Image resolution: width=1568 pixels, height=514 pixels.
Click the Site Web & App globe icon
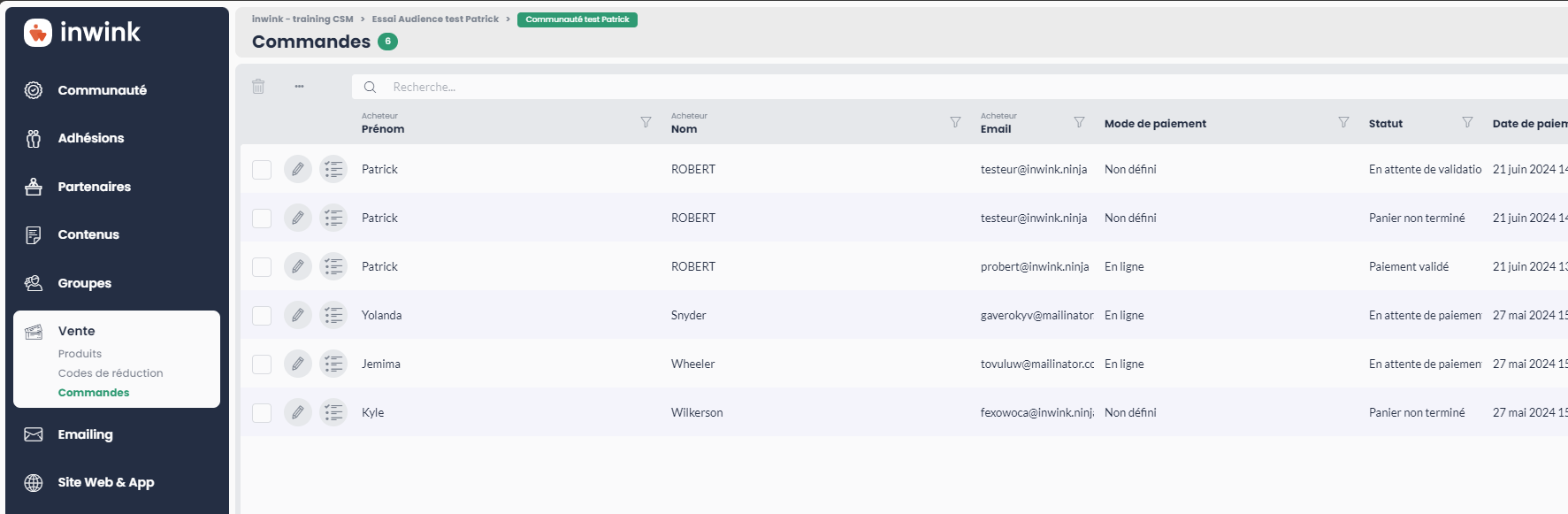[34, 482]
